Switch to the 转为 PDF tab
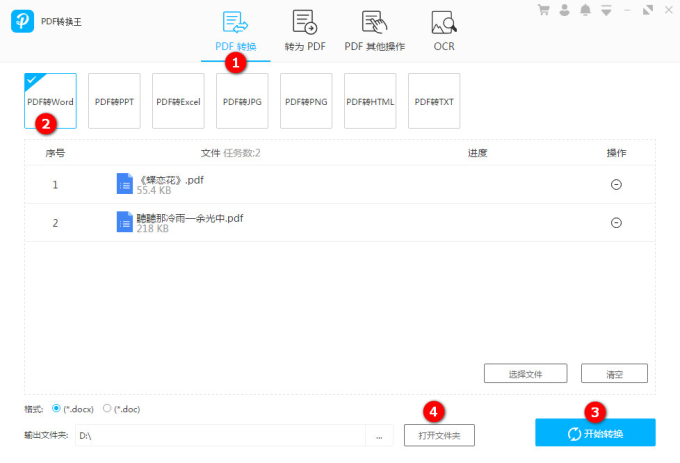This screenshot has width=680, height=463. tap(304, 32)
